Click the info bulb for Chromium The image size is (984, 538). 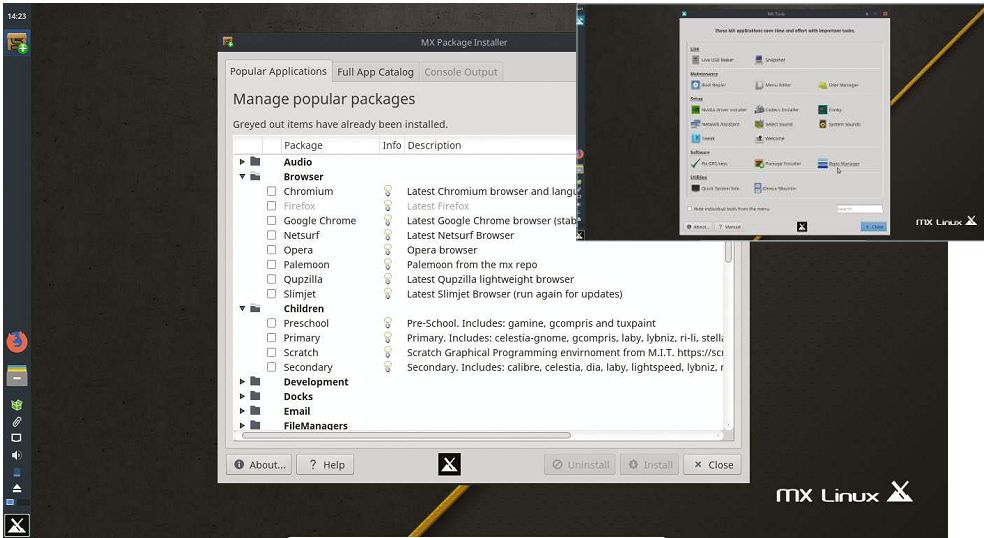pos(388,191)
